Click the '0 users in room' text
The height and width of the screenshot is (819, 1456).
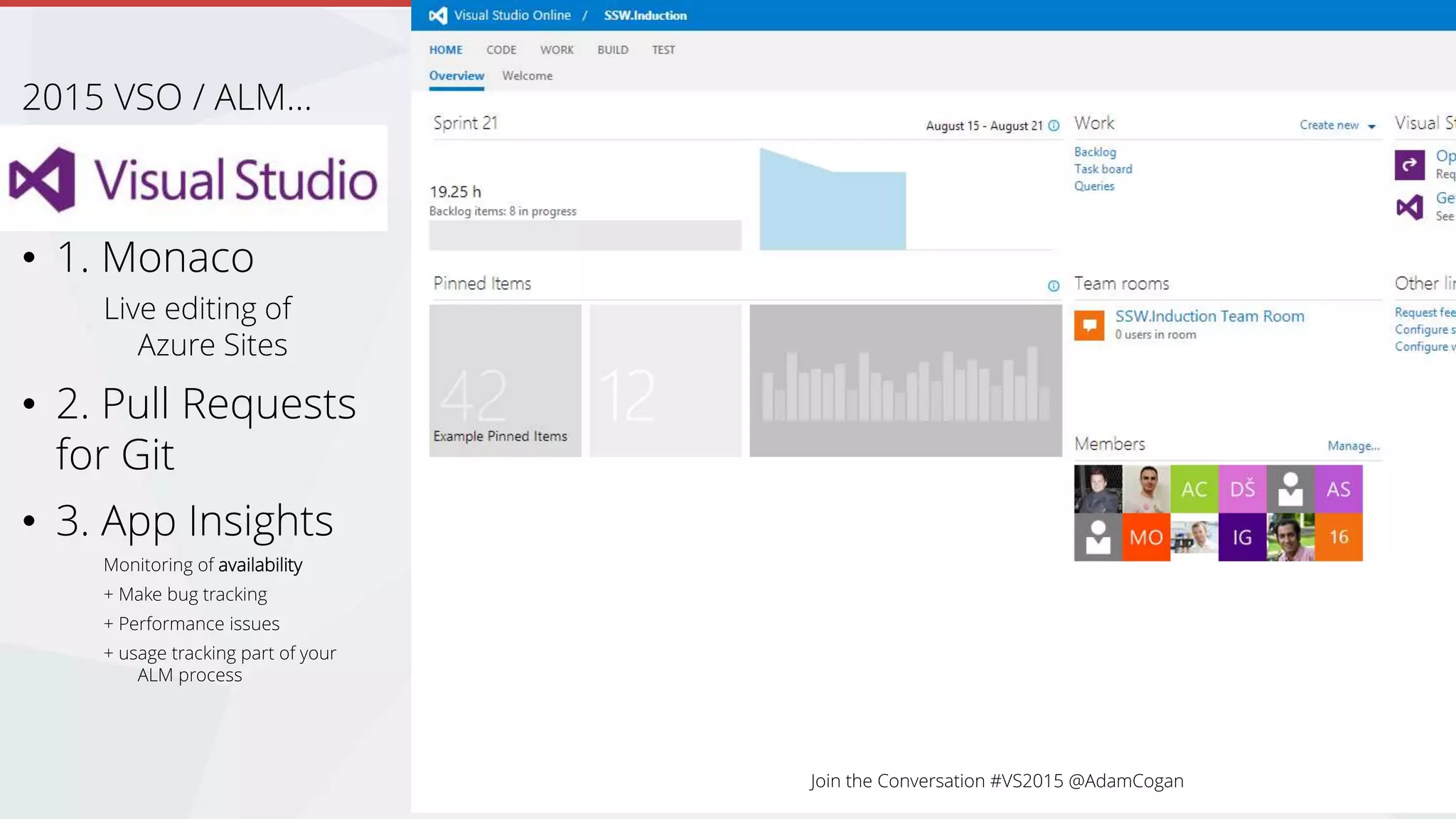[1155, 335]
